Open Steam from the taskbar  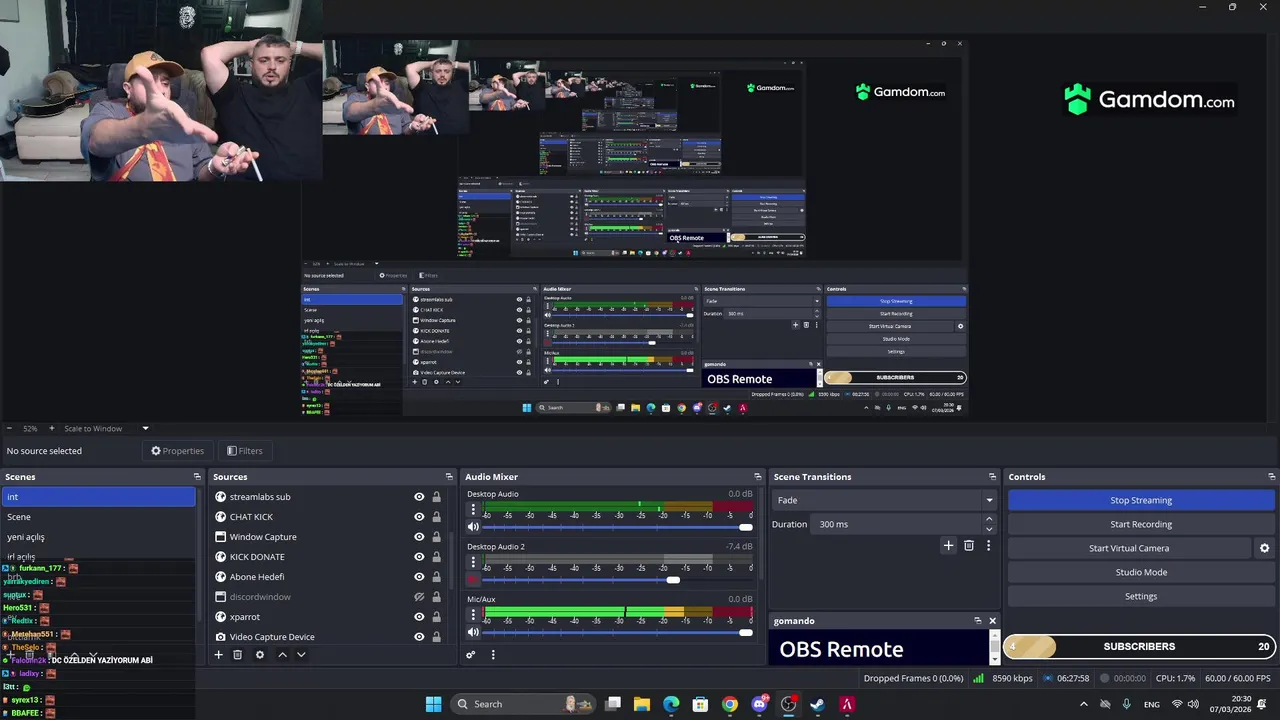click(x=817, y=704)
